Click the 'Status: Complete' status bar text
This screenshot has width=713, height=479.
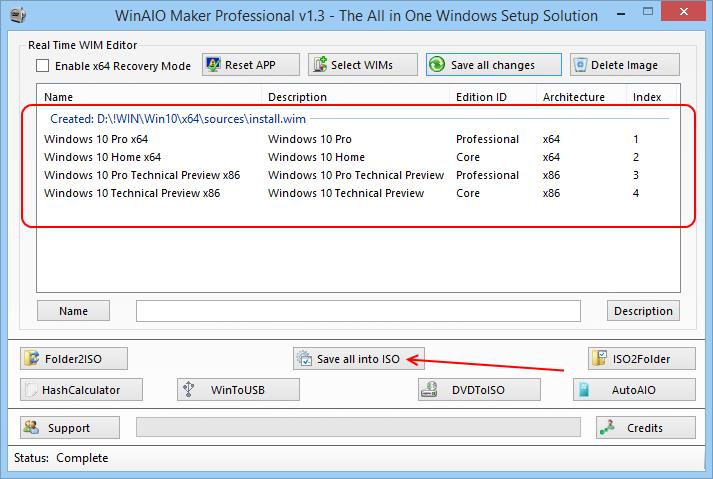point(61,458)
